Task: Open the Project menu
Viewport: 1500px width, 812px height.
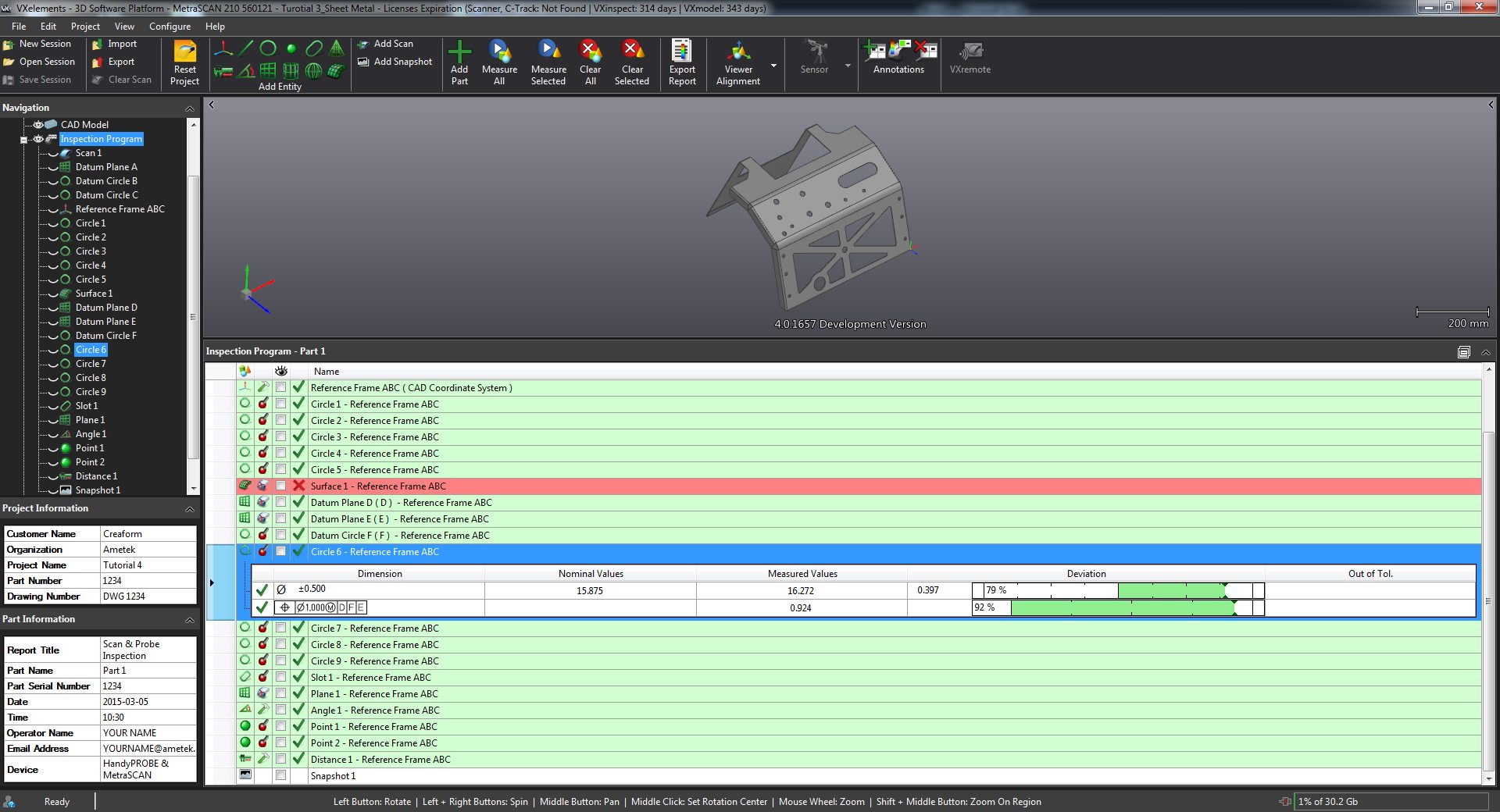Action: pos(85,27)
